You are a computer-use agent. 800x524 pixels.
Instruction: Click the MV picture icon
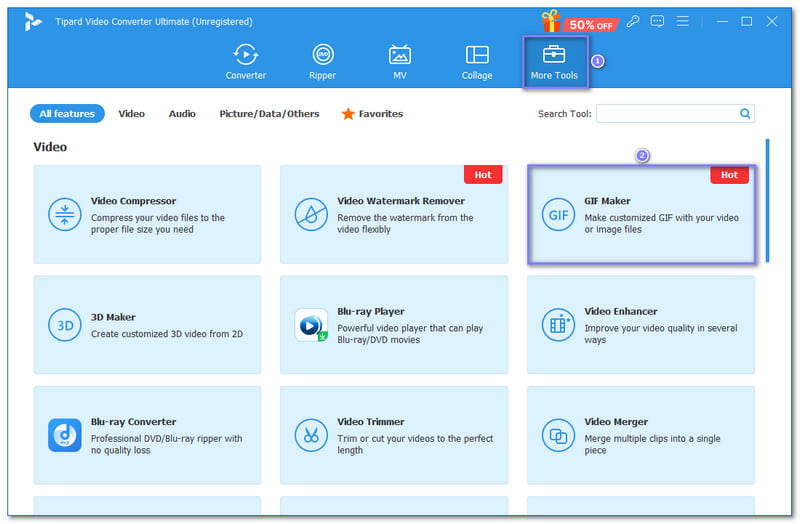(399, 55)
